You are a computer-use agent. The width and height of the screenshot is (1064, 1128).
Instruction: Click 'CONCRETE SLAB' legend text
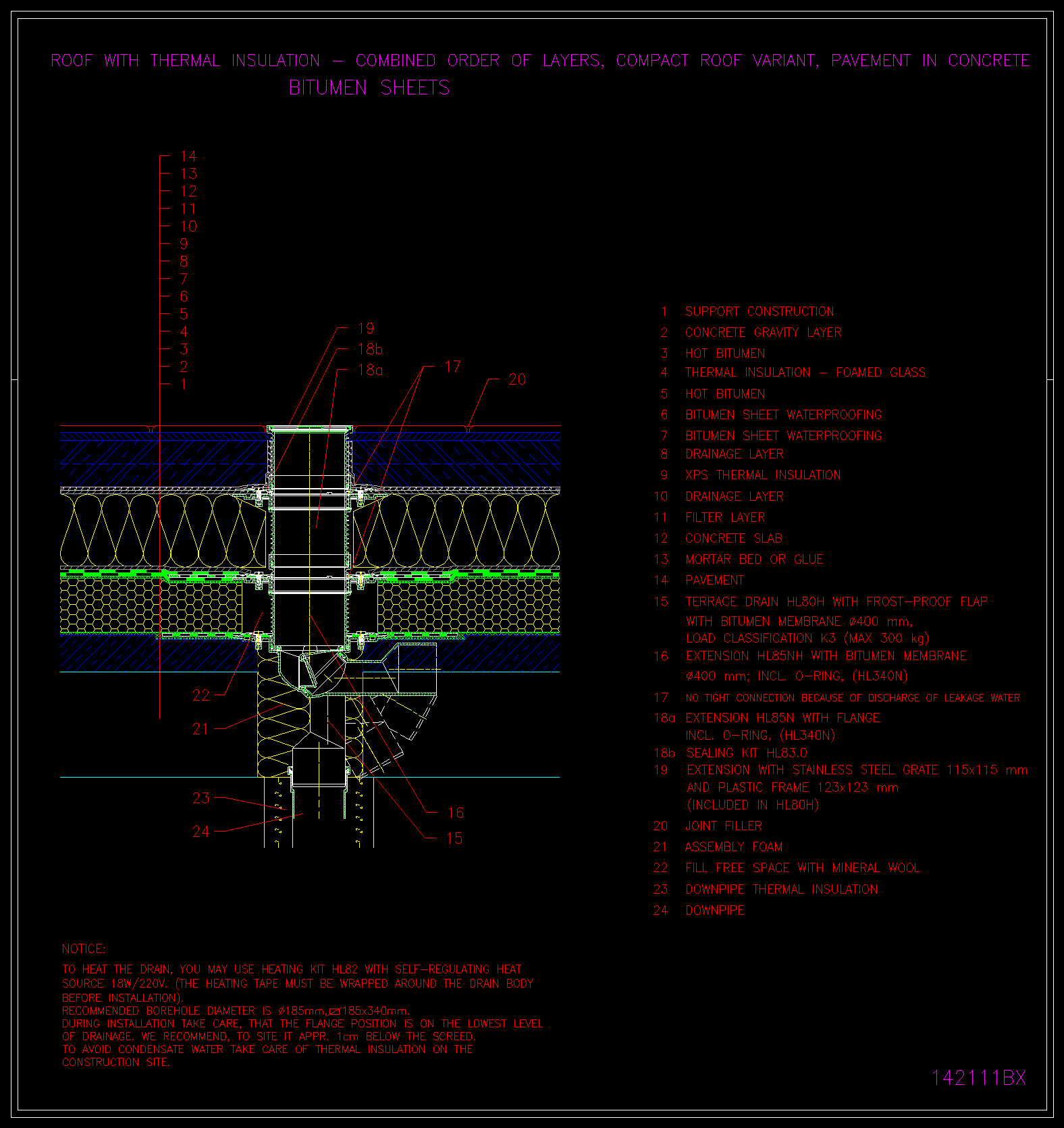[734, 538]
